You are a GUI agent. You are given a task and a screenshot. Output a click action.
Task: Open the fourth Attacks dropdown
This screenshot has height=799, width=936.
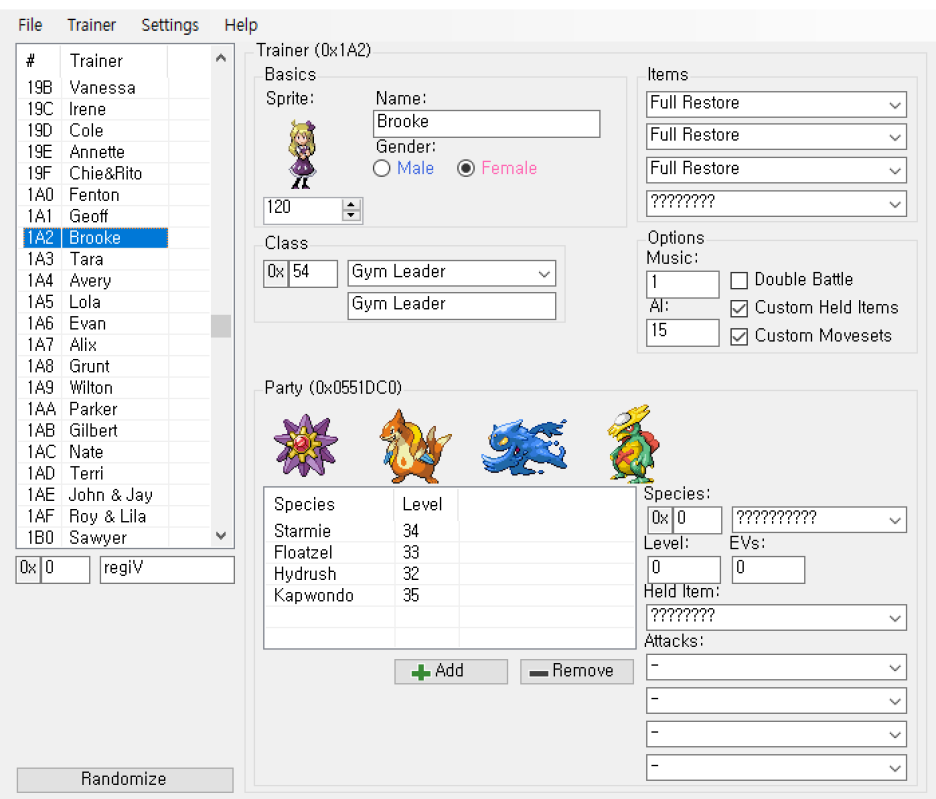tap(895, 767)
